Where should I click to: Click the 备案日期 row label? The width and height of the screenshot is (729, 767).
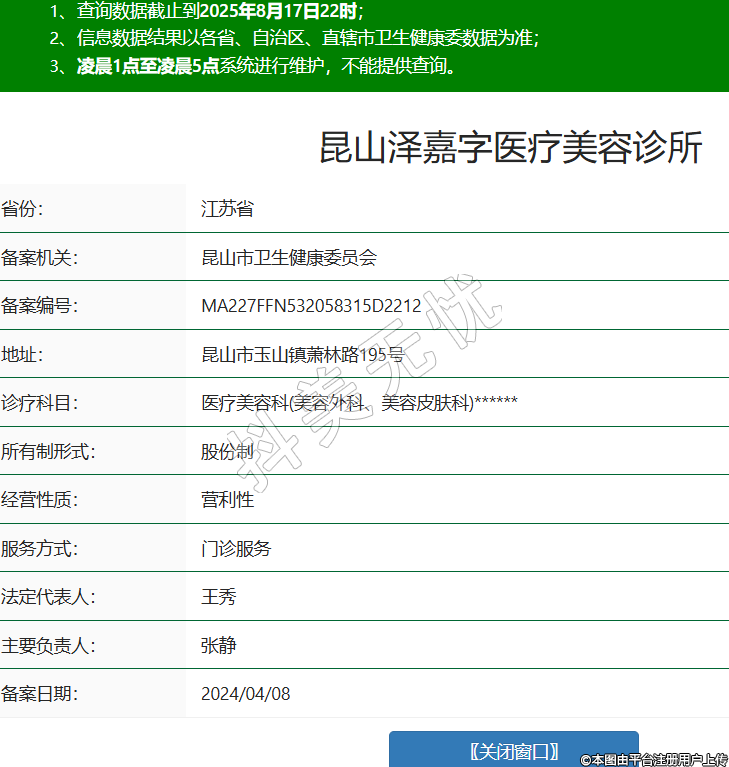[39, 694]
